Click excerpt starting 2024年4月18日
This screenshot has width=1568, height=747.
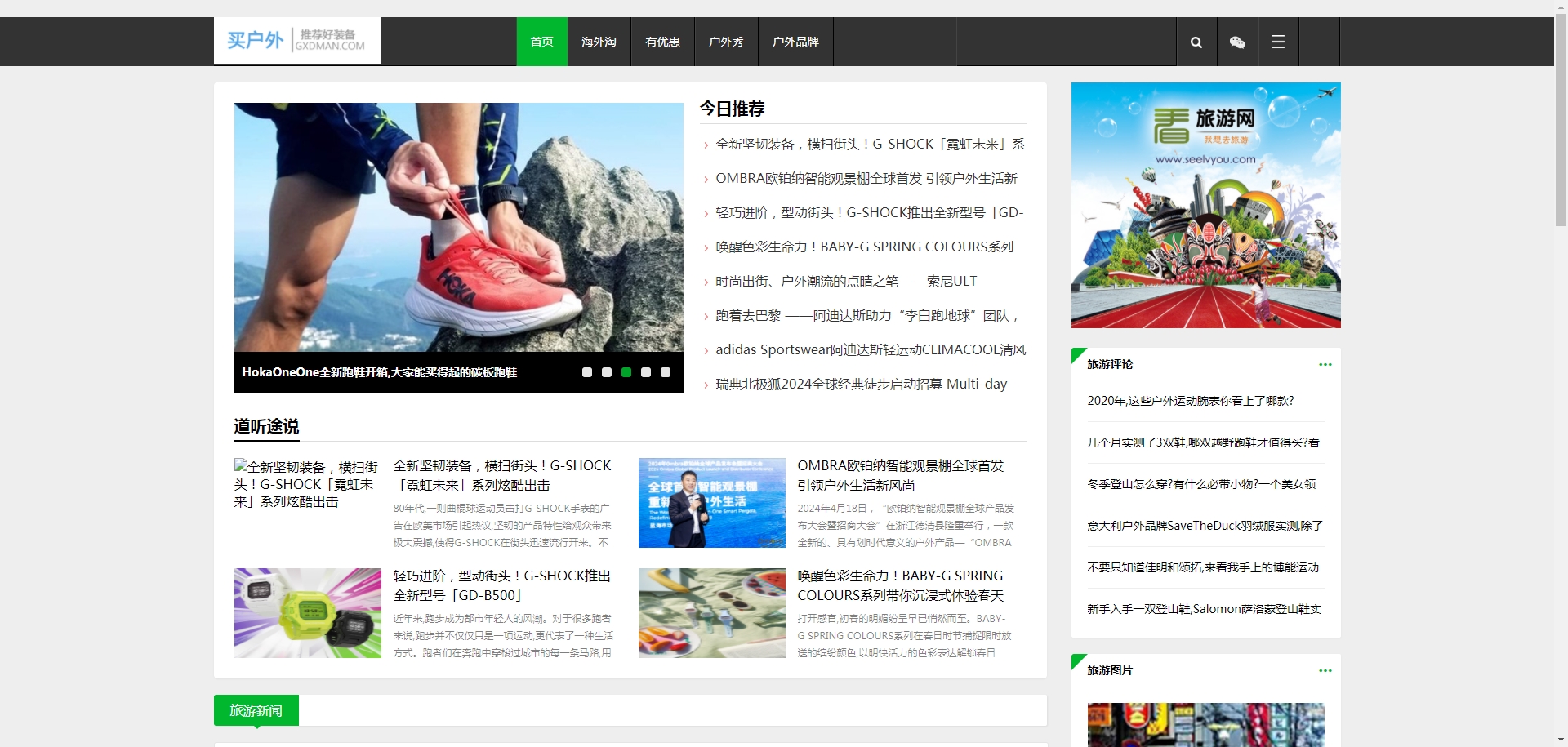click(x=906, y=525)
